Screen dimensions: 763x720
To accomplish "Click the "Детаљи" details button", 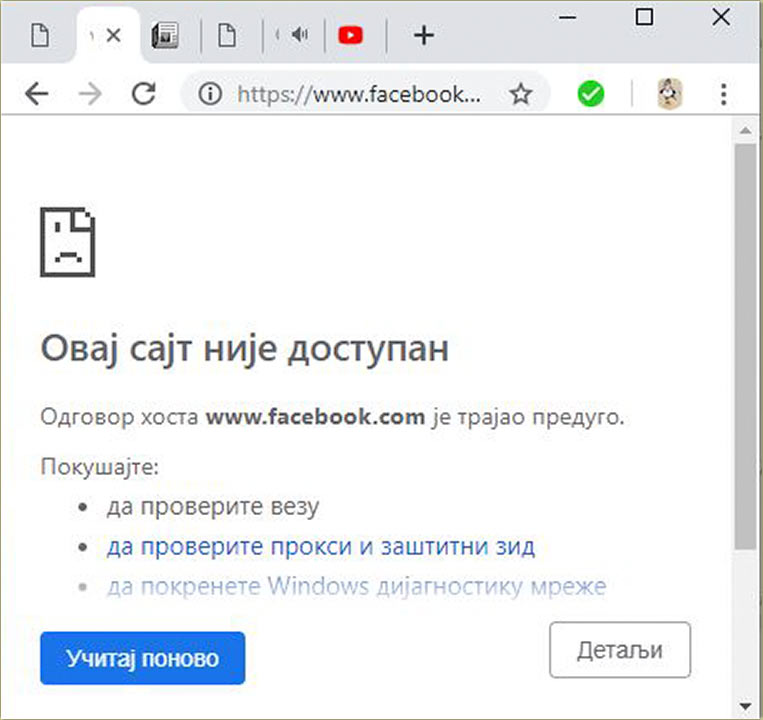I will pos(620,650).
